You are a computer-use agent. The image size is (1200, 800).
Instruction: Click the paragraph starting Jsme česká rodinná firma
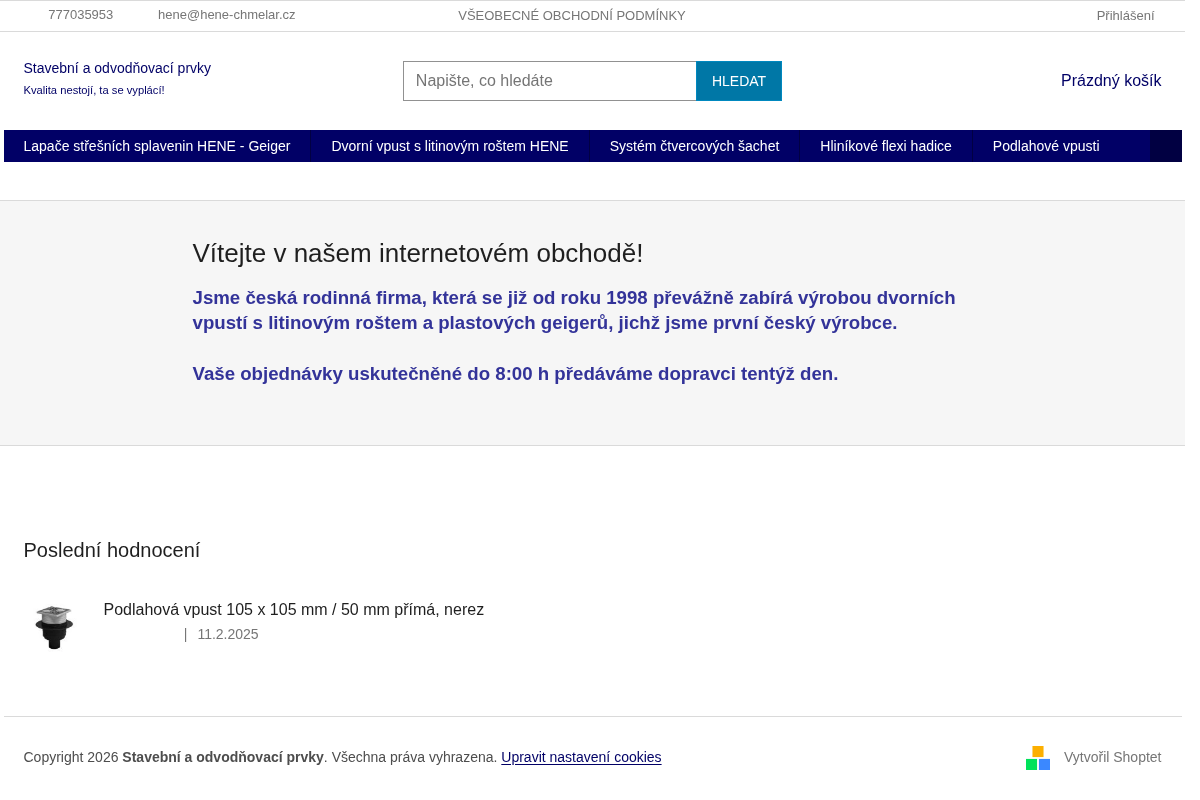(574, 310)
